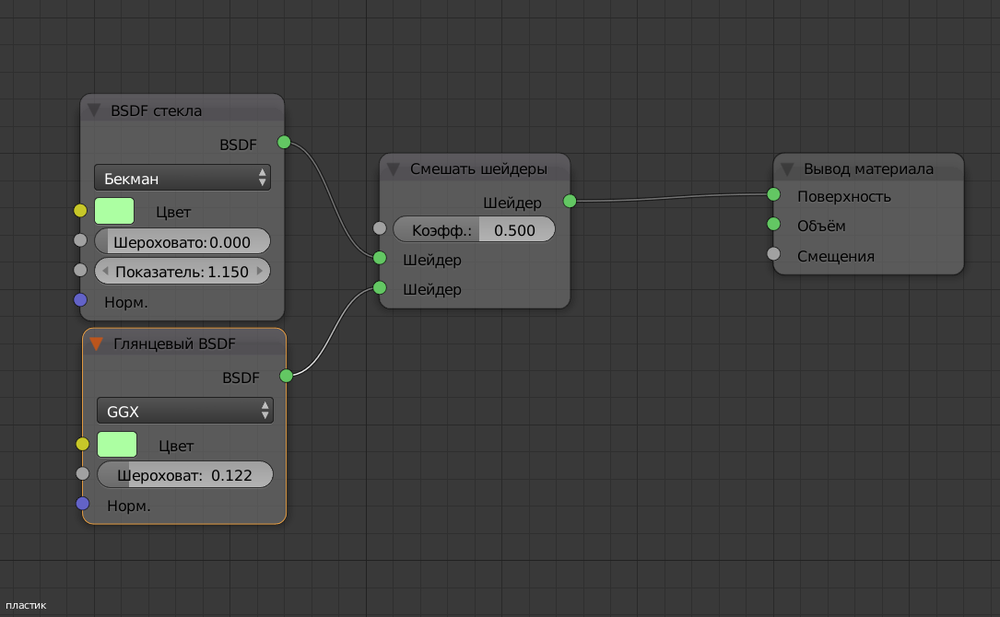Viewport: 1000px width, 617px height.
Task: Click the Шейдер output socket on the mix node
Action: tap(569, 201)
